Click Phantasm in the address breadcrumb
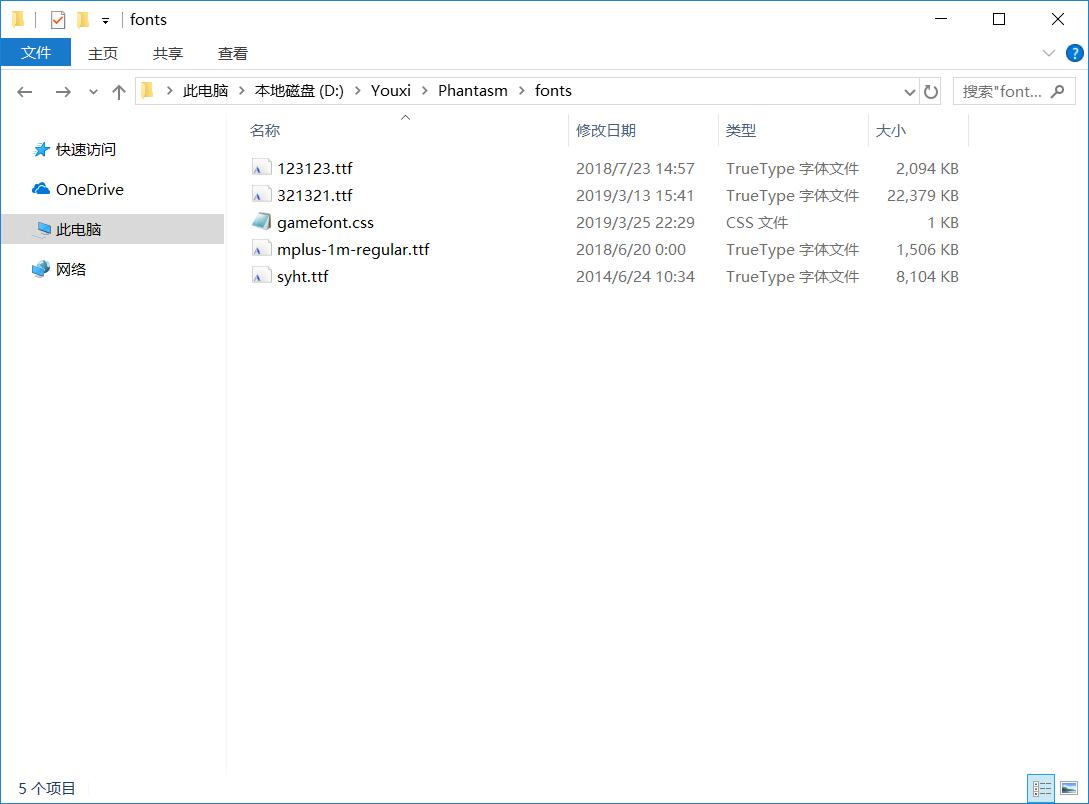This screenshot has width=1089, height=804. 473,91
